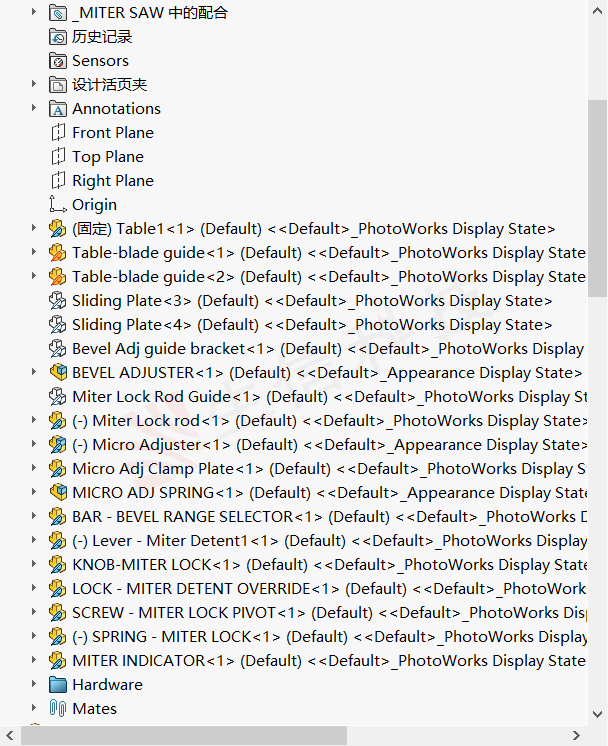Expand the Hardware folder
This screenshot has width=608, height=746.
[x=33, y=683]
